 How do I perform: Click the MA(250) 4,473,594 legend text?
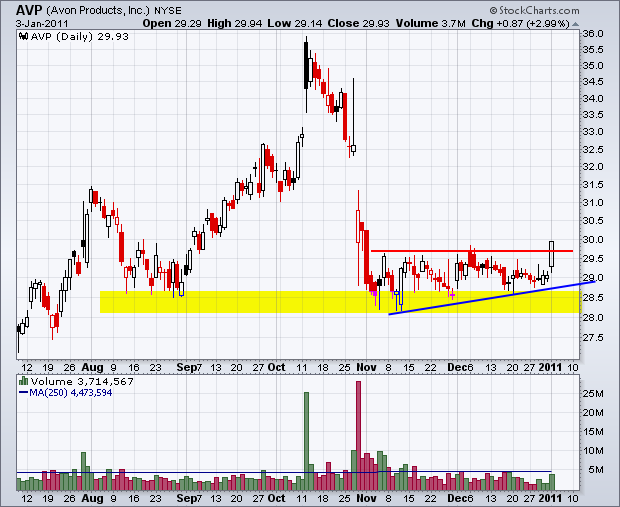coord(71,393)
